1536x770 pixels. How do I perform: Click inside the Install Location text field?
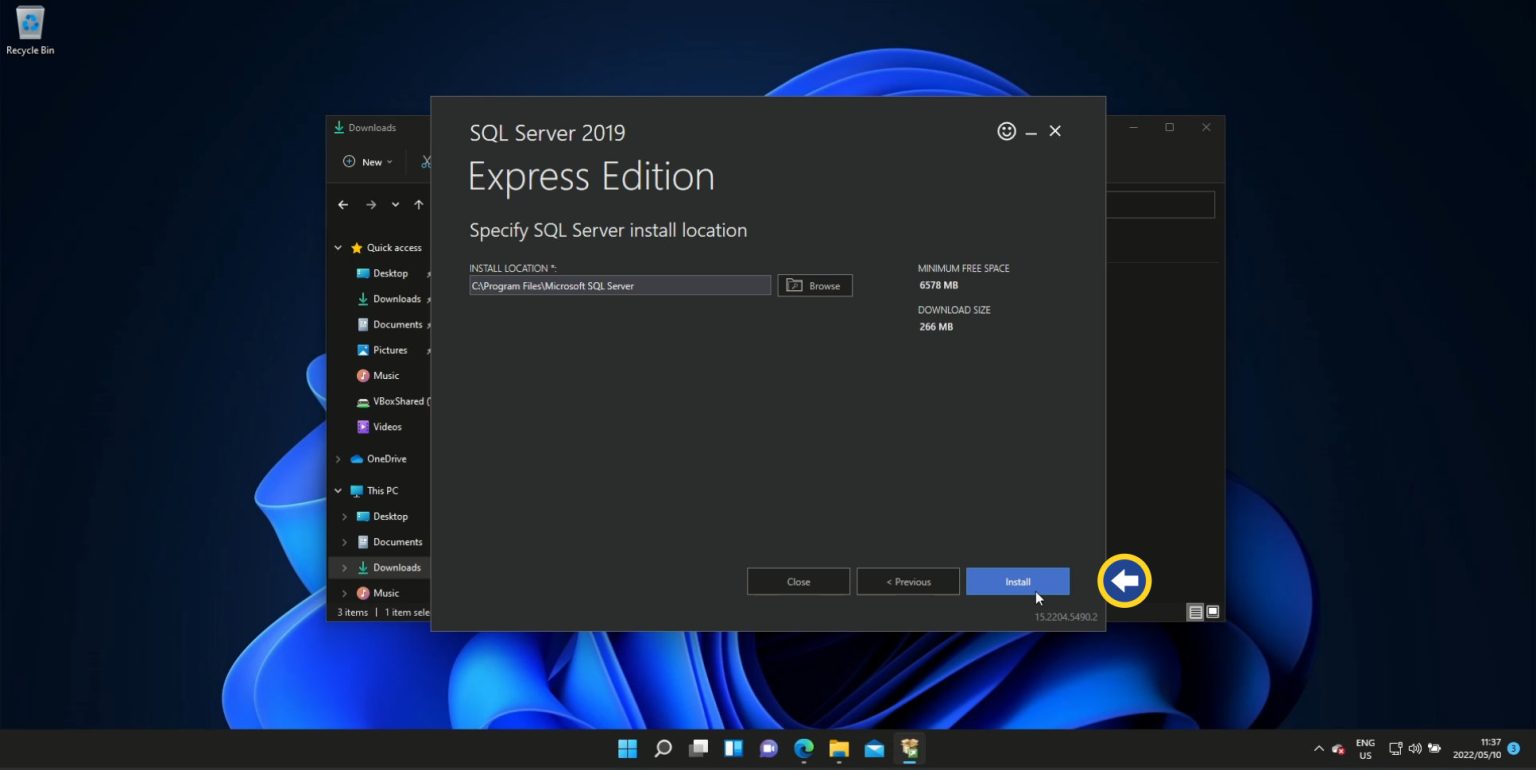point(619,285)
